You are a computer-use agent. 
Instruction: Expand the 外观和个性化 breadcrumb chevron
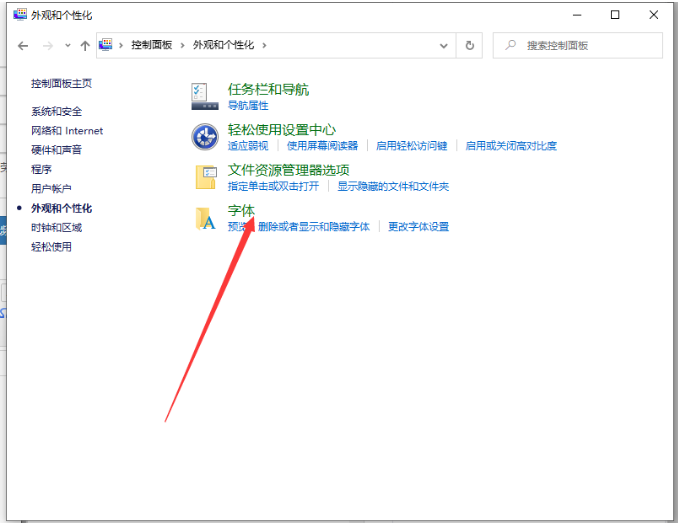(x=264, y=45)
